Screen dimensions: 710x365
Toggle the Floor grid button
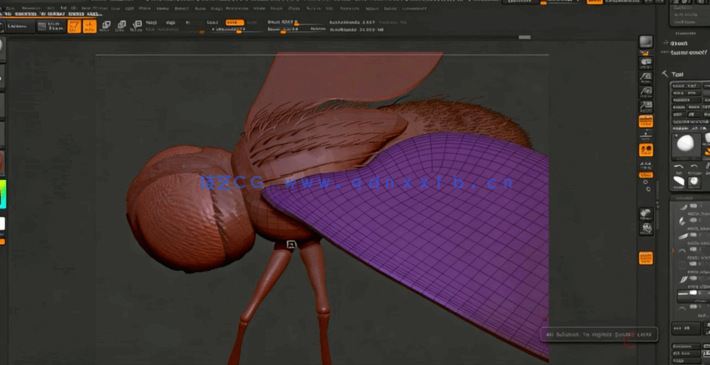point(646,135)
